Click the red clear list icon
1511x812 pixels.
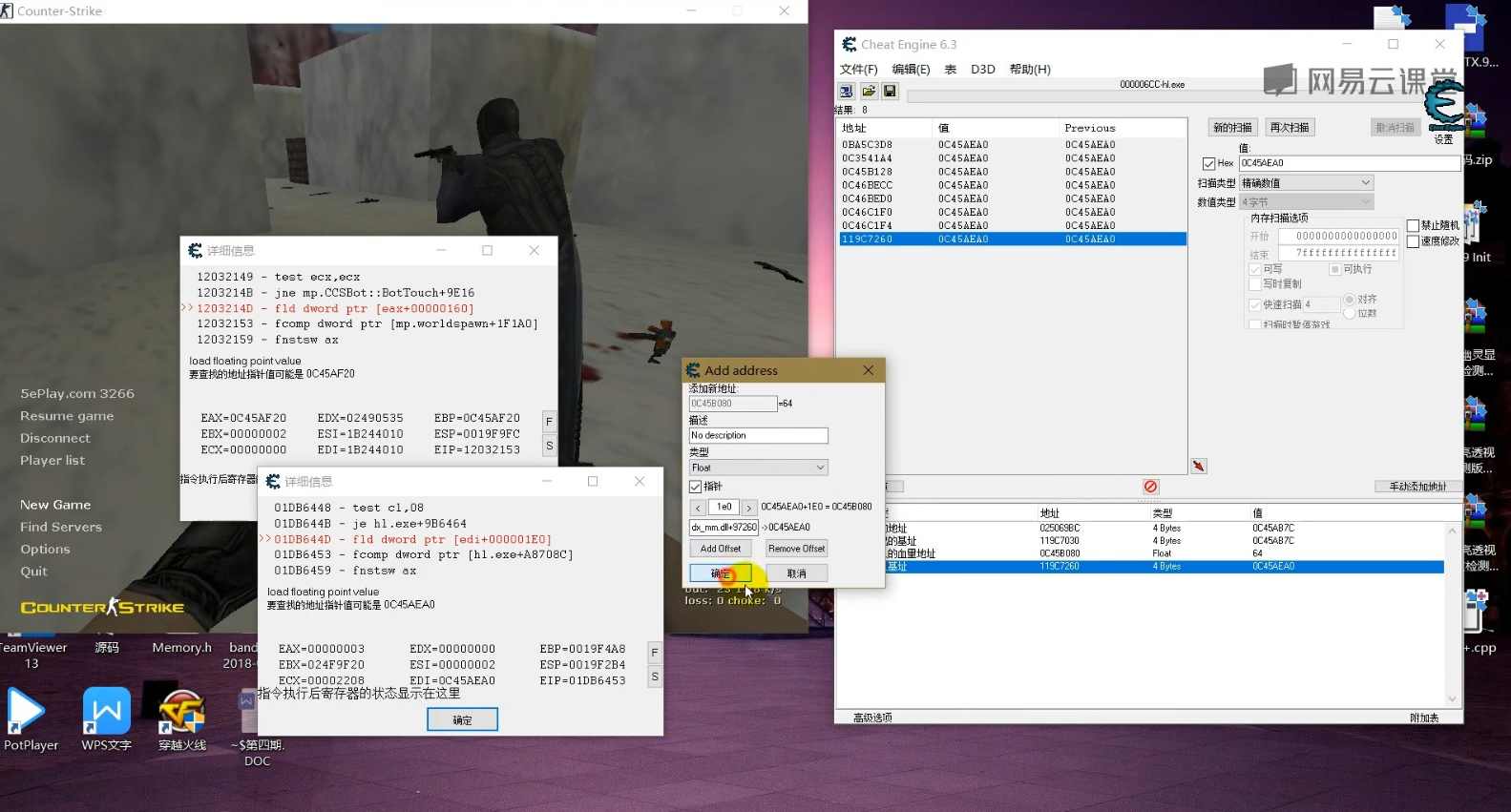pyautogui.click(x=1150, y=487)
